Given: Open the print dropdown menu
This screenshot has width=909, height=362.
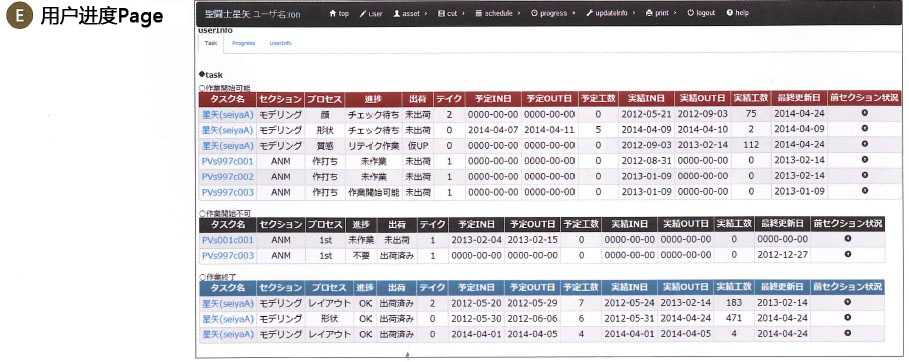Looking at the screenshot, I should (661, 13).
